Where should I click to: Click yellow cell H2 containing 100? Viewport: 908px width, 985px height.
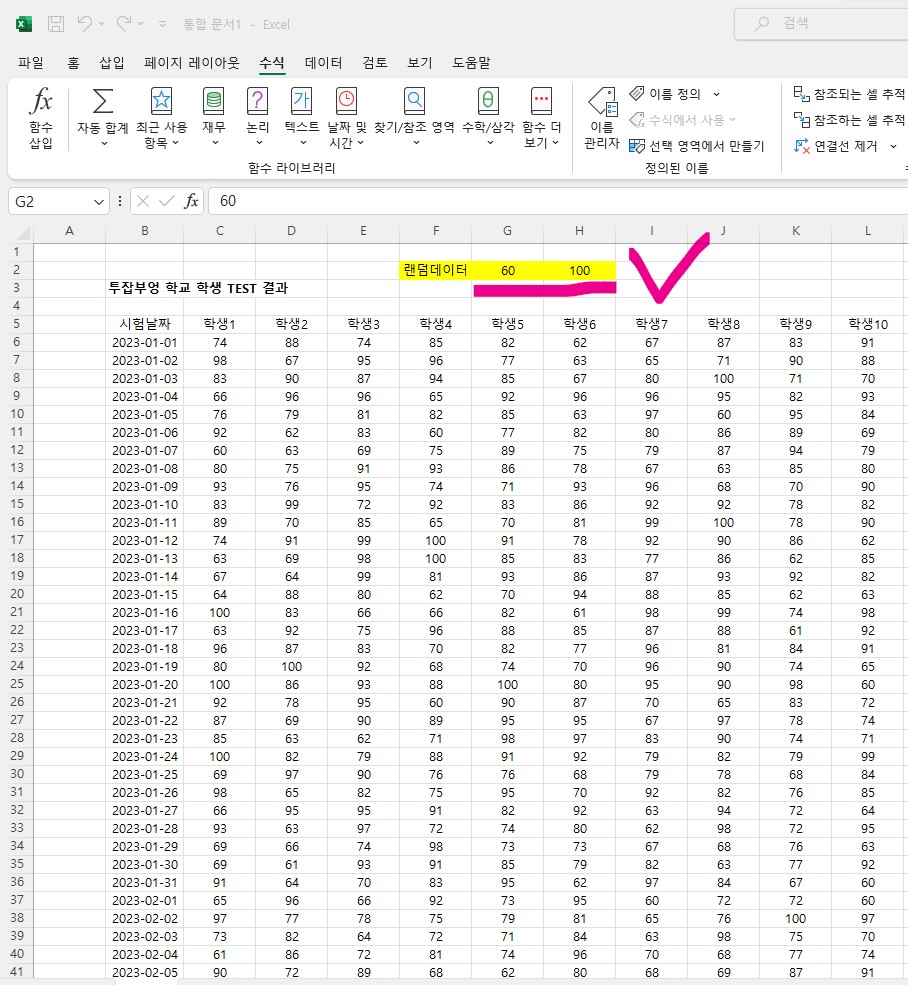click(x=579, y=270)
